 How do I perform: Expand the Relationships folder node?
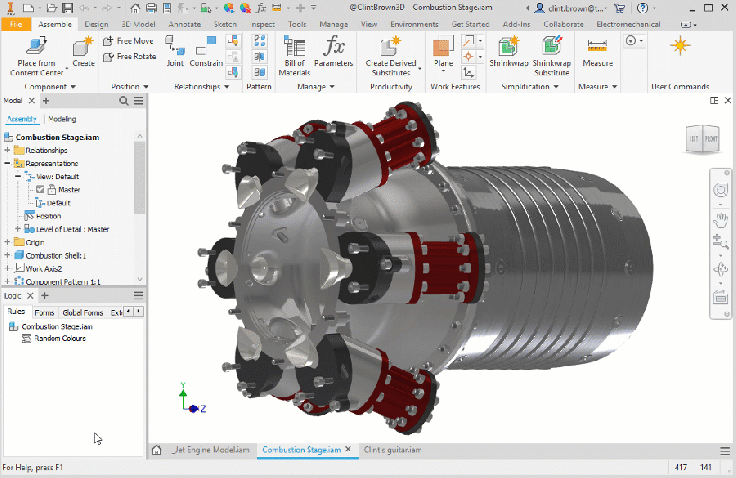point(8,150)
